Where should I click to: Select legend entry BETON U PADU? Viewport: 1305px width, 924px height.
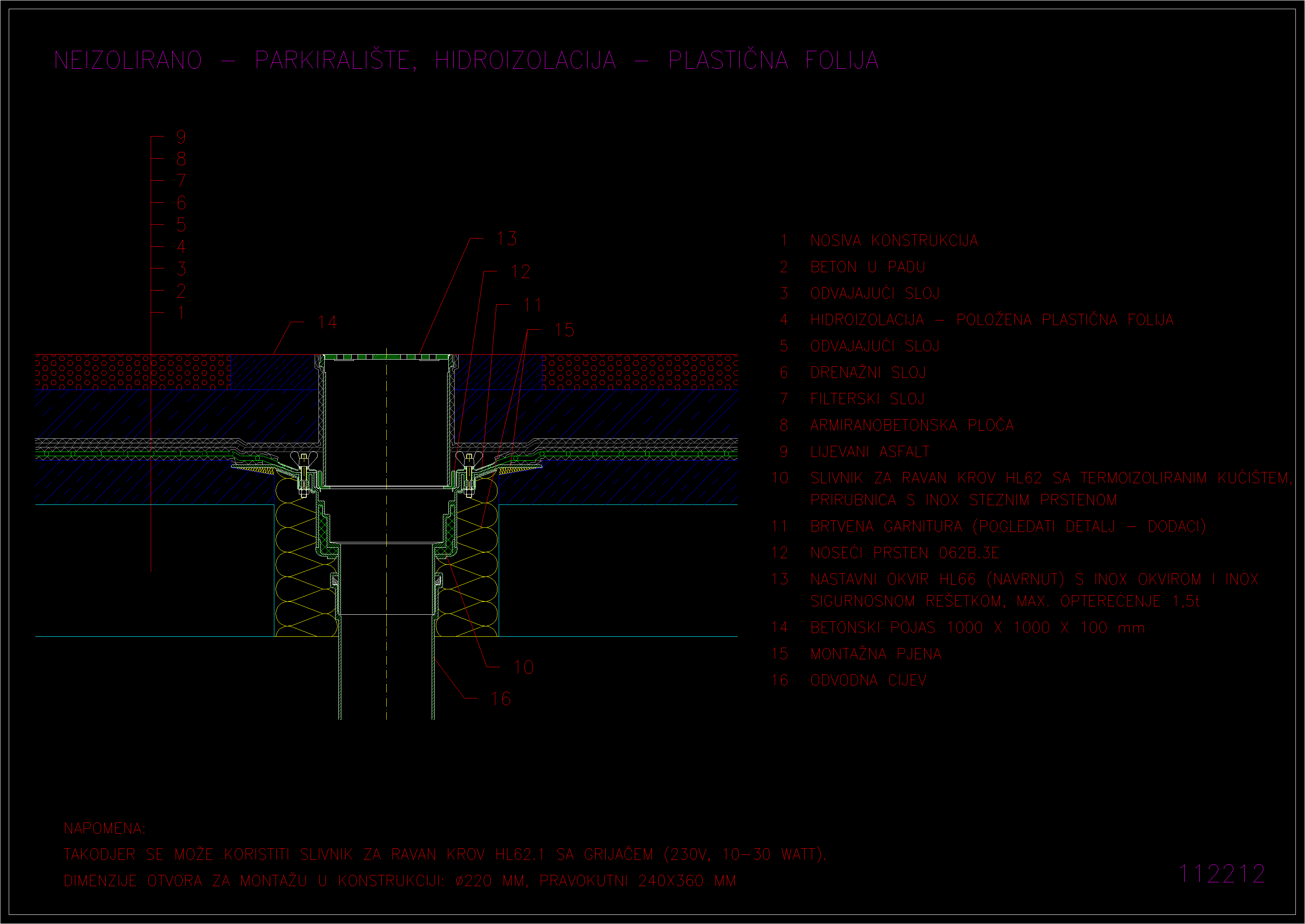[868, 267]
